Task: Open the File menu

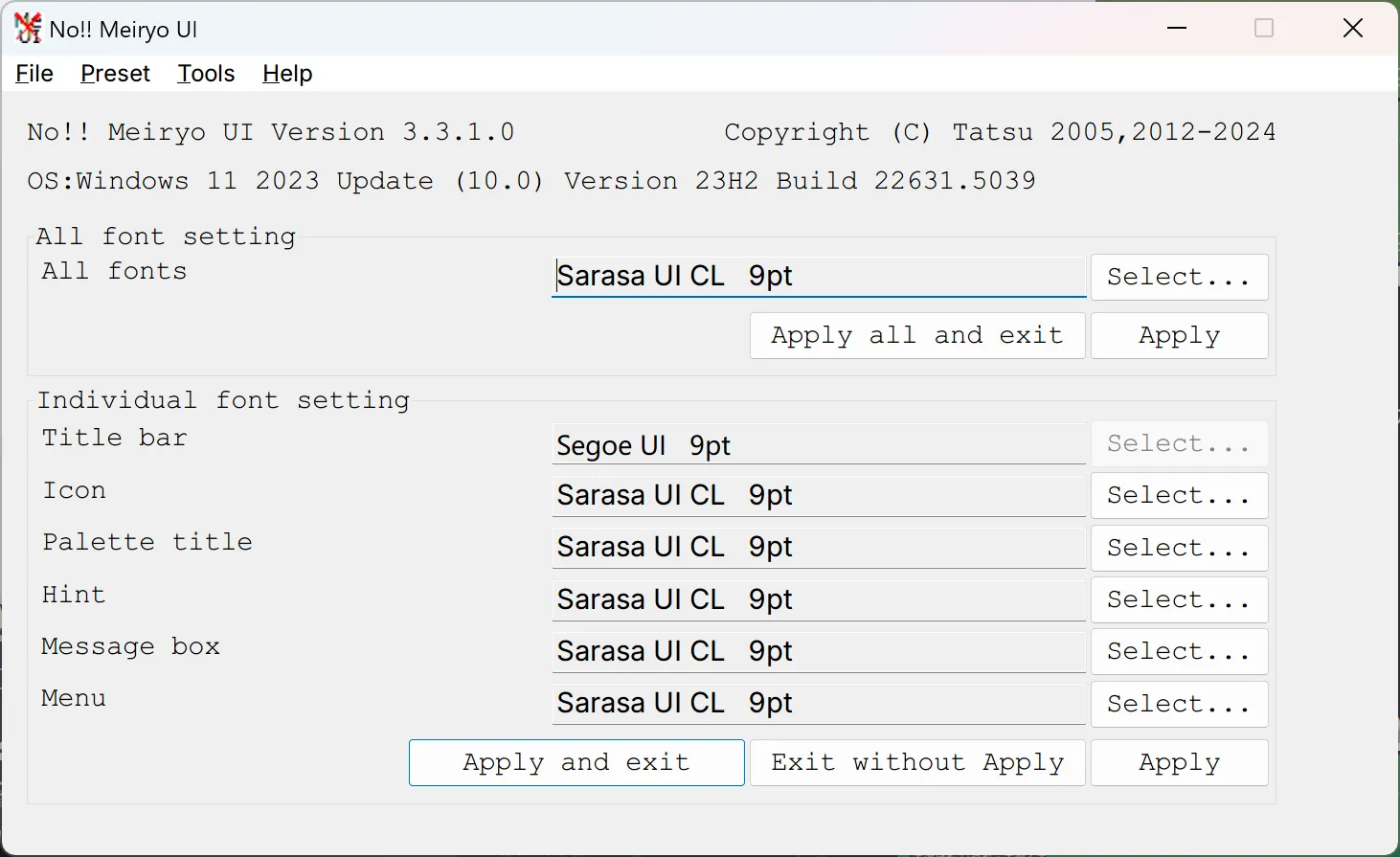Action: point(34,74)
